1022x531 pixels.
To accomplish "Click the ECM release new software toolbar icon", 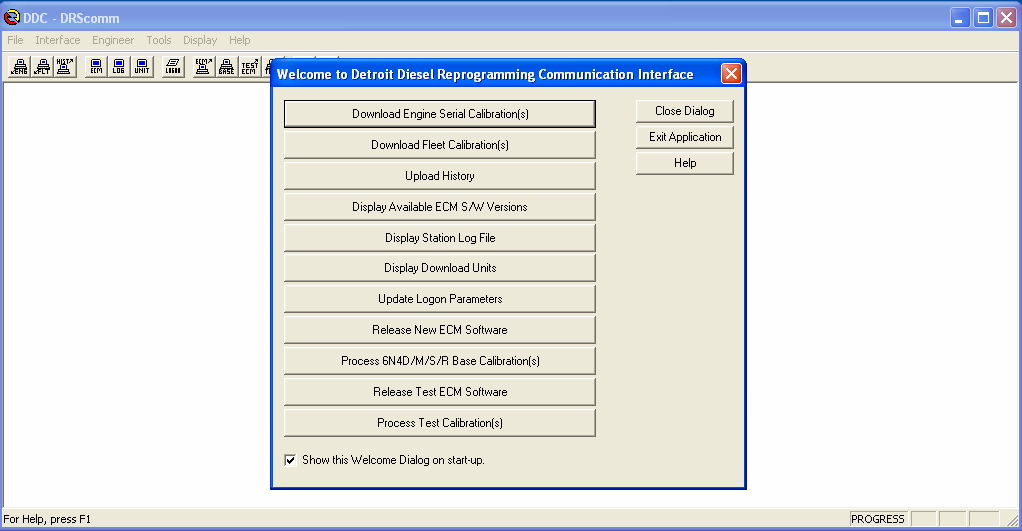I will [203, 66].
